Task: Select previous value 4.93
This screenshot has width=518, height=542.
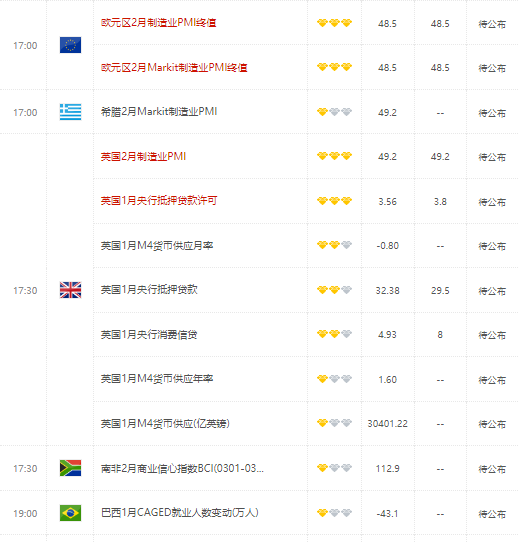Action: (x=387, y=335)
